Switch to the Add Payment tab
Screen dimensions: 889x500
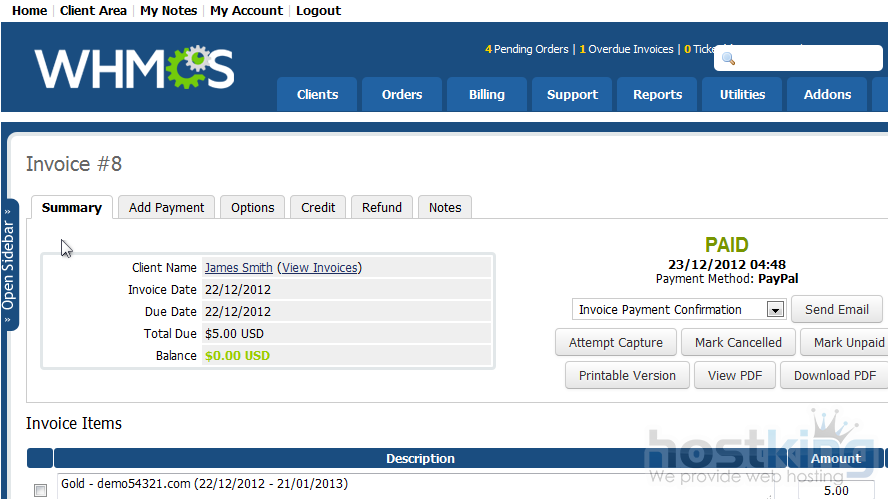coord(166,208)
